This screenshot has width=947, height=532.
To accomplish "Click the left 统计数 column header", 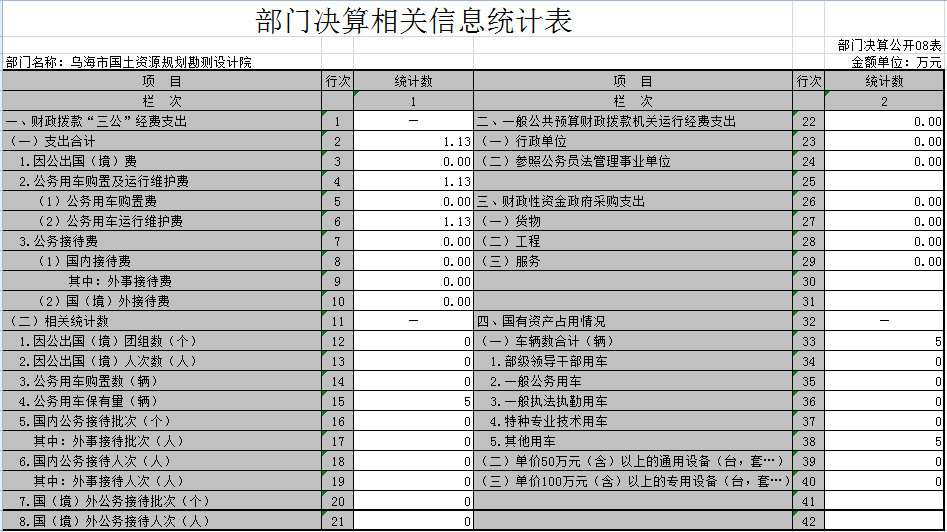I will [413, 82].
